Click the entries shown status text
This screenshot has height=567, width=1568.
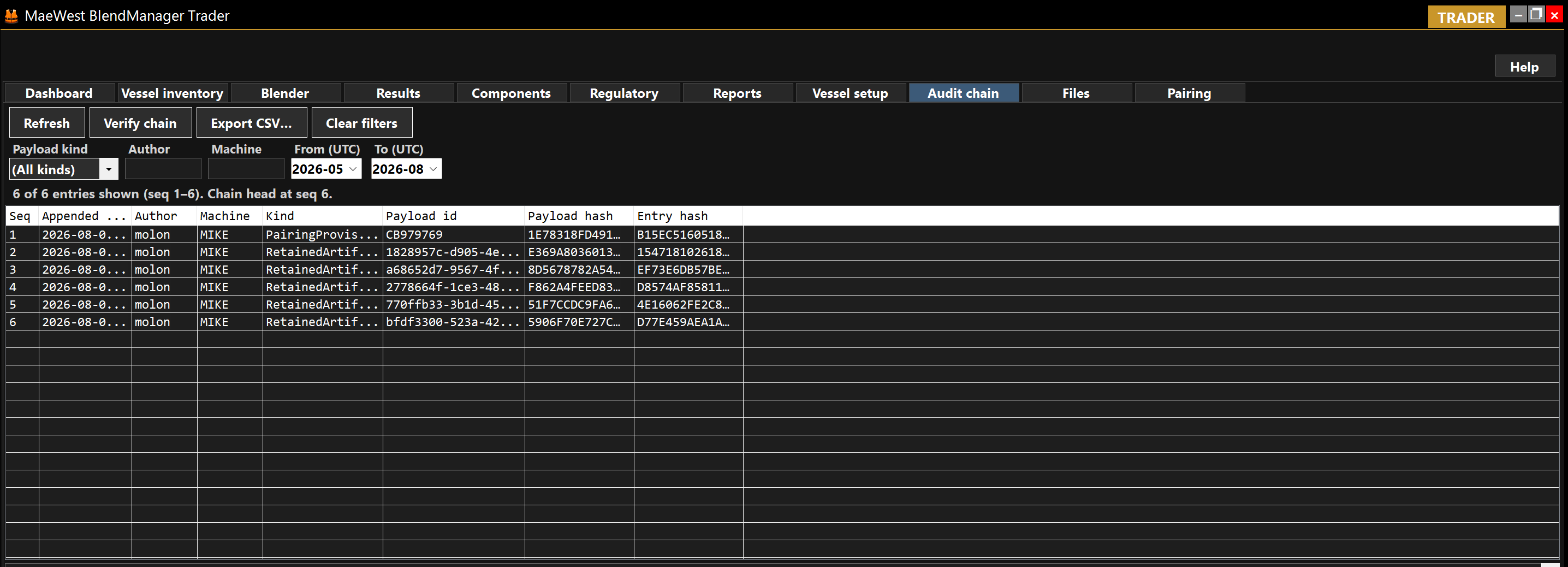[x=173, y=194]
